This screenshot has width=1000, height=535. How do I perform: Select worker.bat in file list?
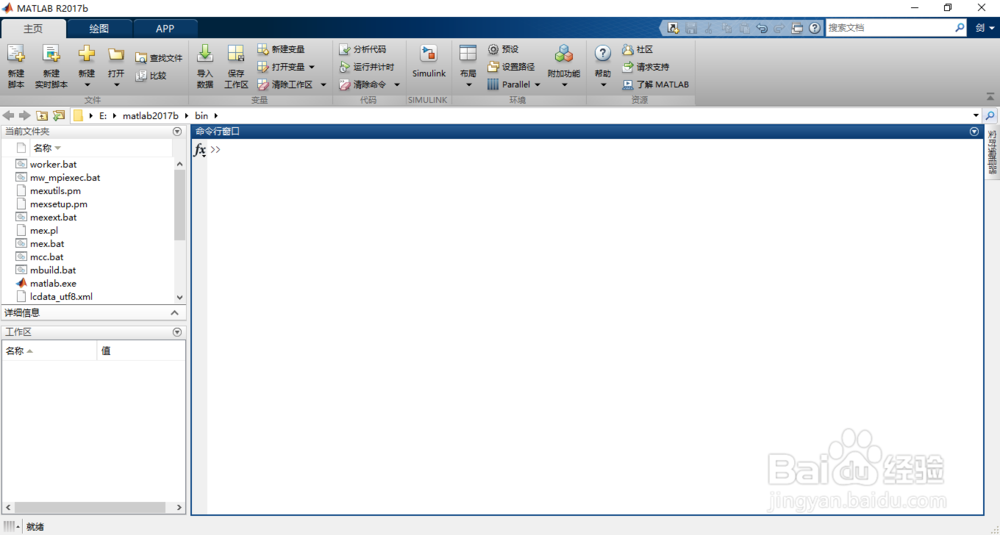coord(53,164)
